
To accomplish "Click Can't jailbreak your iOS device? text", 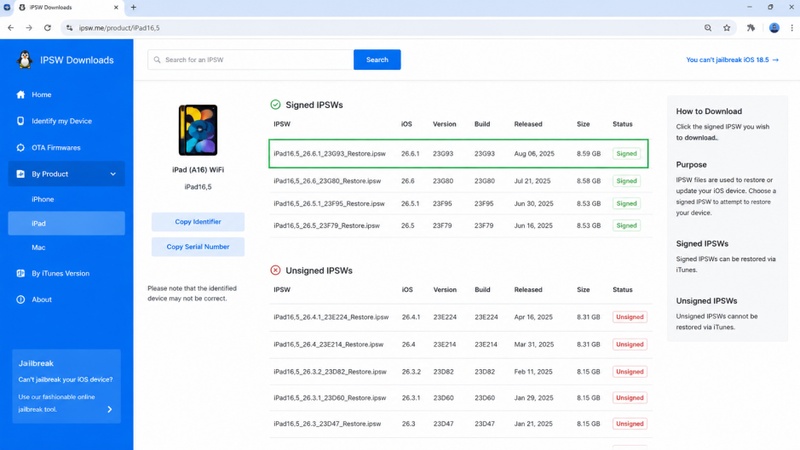I will pyautogui.click(x=65, y=380).
